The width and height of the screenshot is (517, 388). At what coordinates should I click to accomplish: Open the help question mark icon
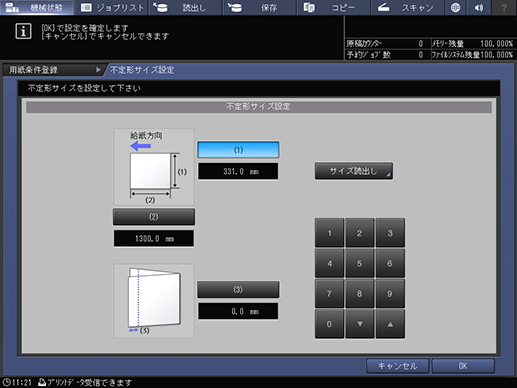point(504,7)
